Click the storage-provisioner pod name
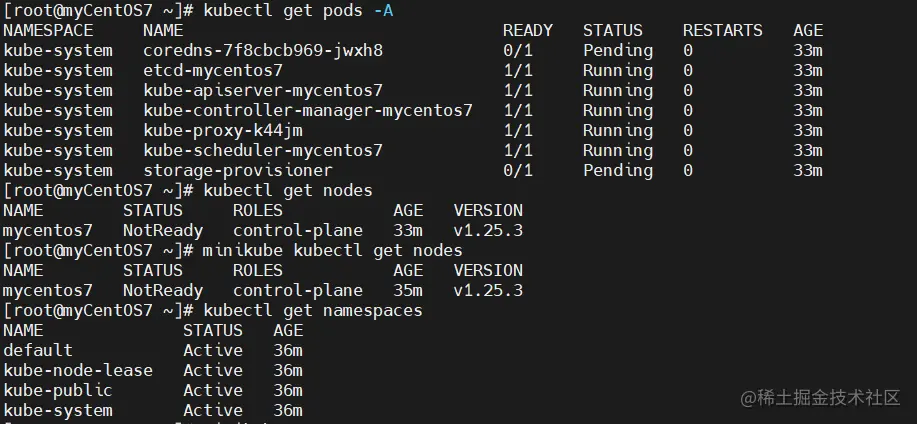This screenshot has height=424, width=917. (x=237, y=170)
